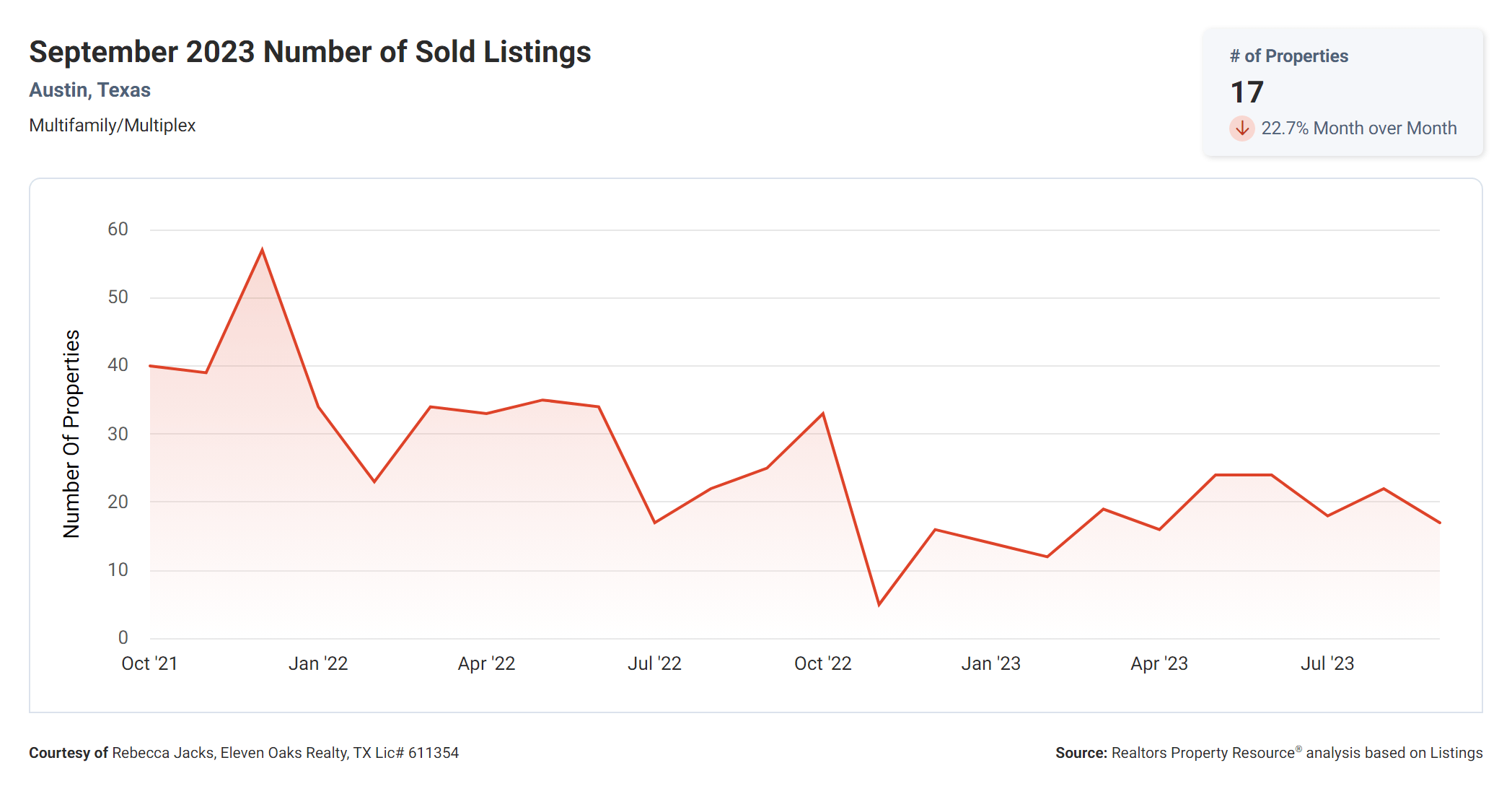This screenshot has height=794, width=1512.
Task: Click the number 17 in the properties card
Action: (1247, 92)
